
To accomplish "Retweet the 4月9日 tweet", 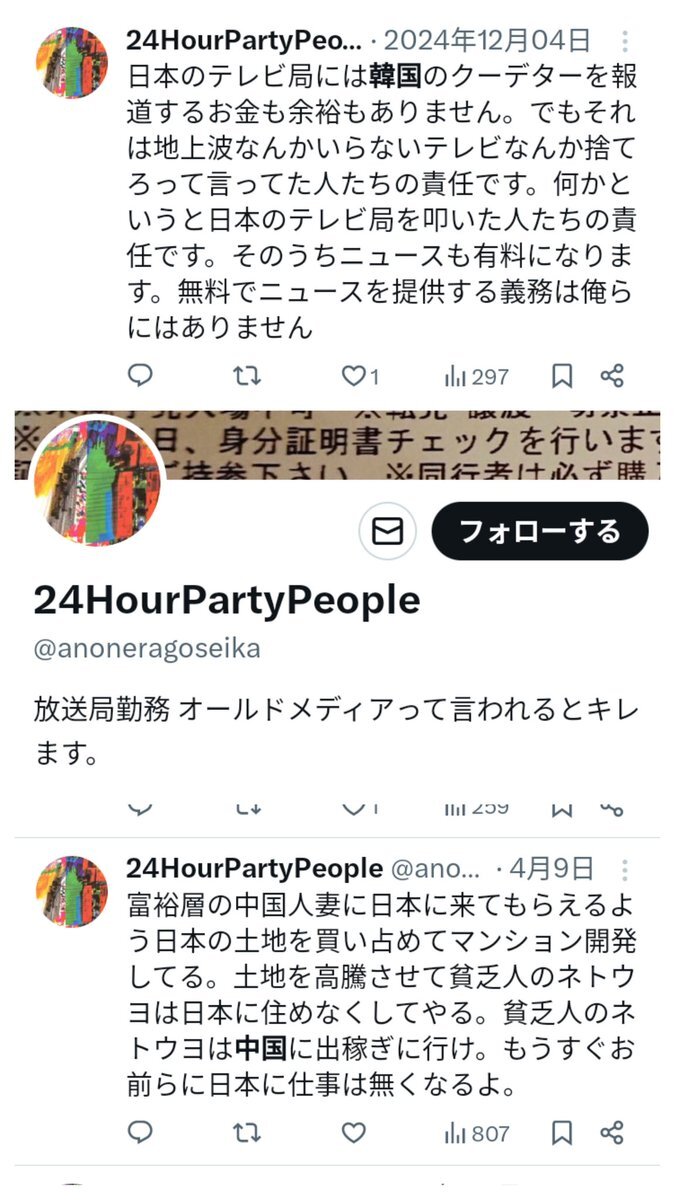I will [x=247, y=1133].
